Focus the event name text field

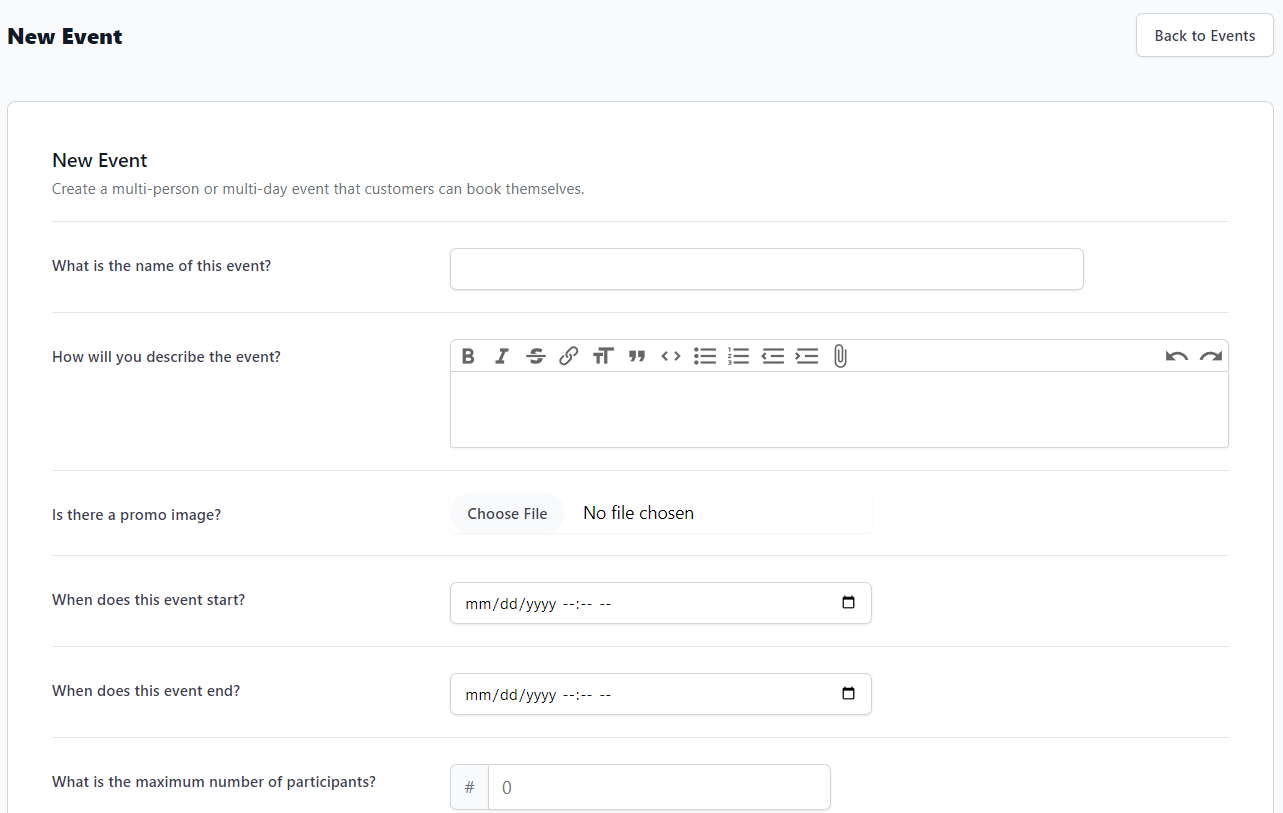point(766,269)
